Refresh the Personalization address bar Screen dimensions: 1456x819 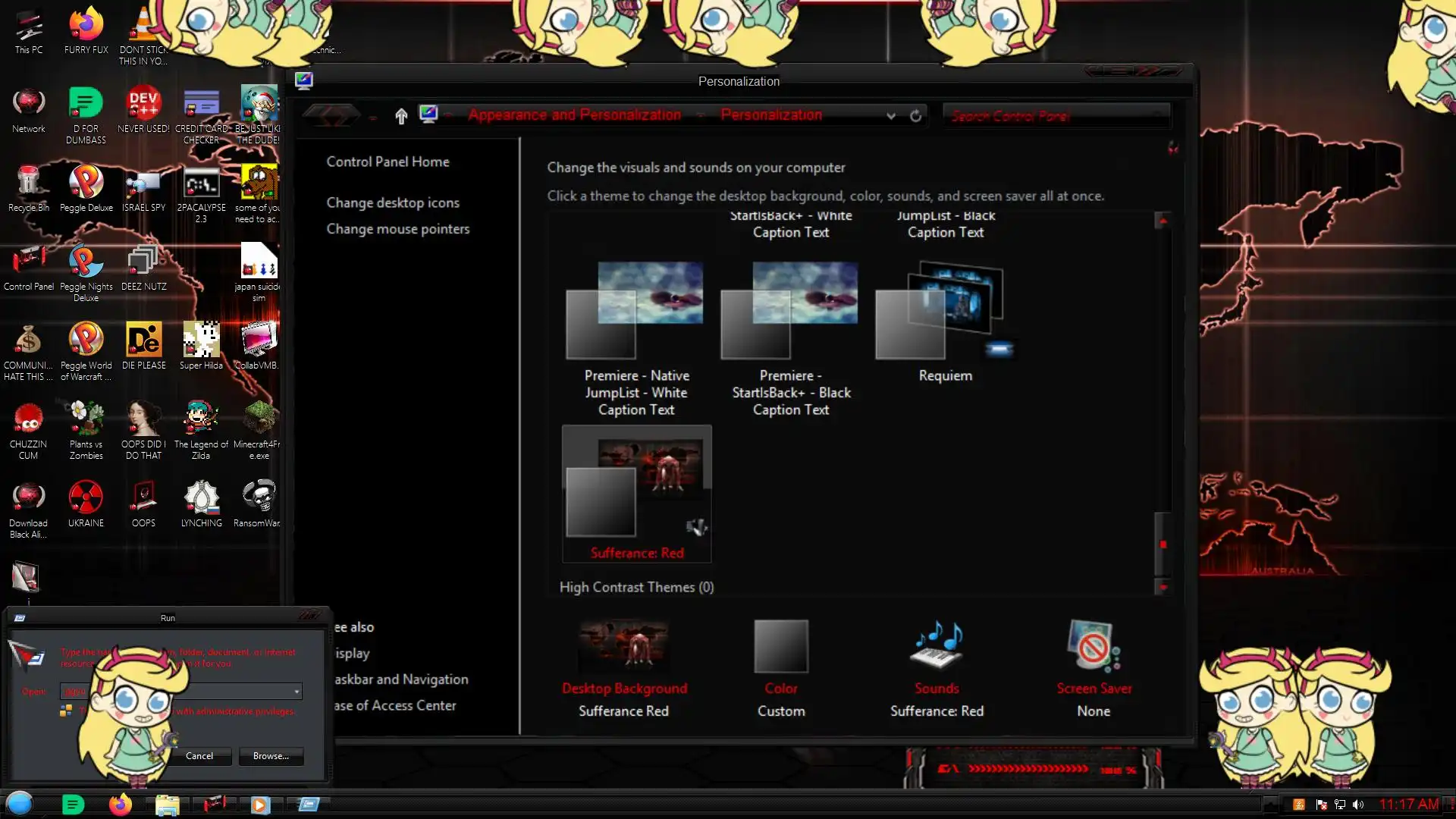(x=916, y=116)
